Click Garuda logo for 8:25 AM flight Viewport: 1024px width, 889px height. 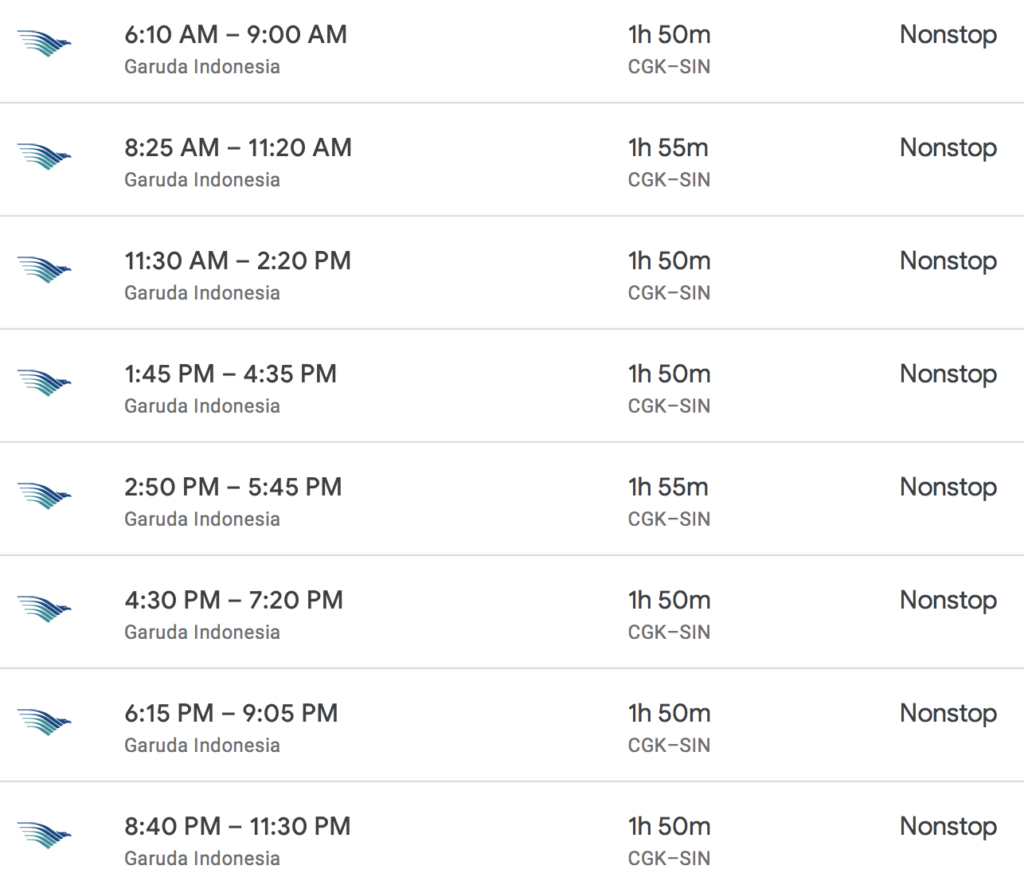click(x=44, y=156)
